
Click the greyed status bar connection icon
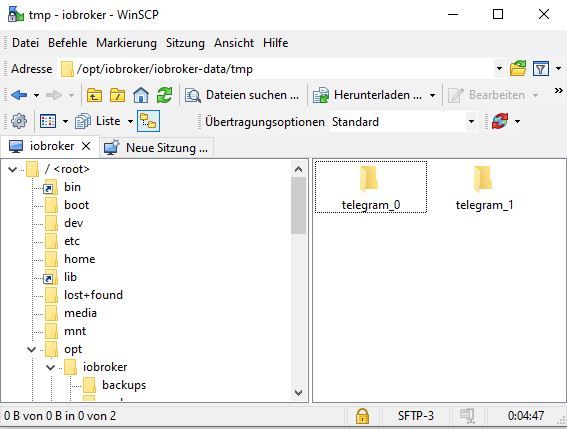(x=467, y=416)
